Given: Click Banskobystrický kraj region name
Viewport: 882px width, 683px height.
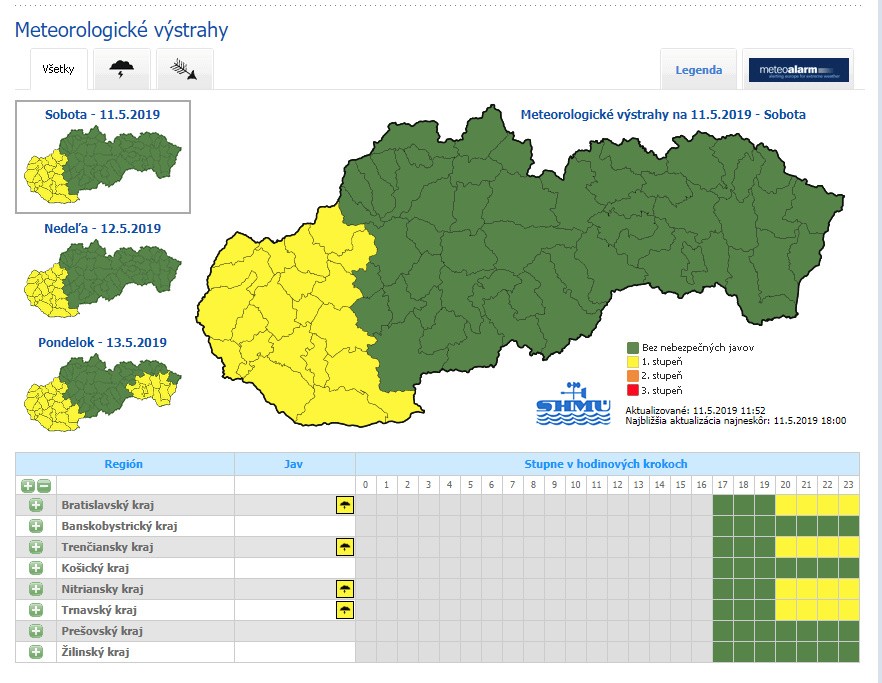Looking at the screenshot, I should click(x=119, y=526).
